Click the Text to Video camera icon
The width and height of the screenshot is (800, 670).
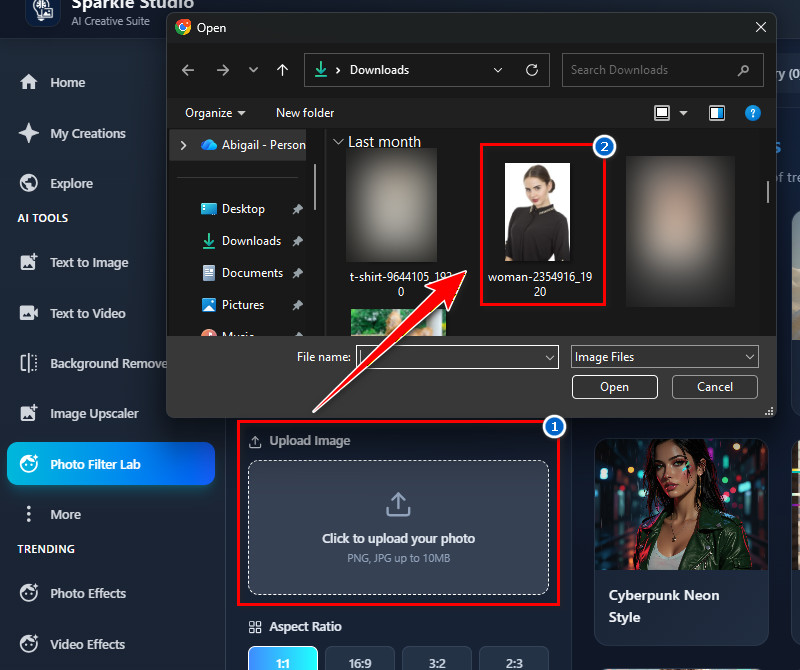tap(29, 313)
